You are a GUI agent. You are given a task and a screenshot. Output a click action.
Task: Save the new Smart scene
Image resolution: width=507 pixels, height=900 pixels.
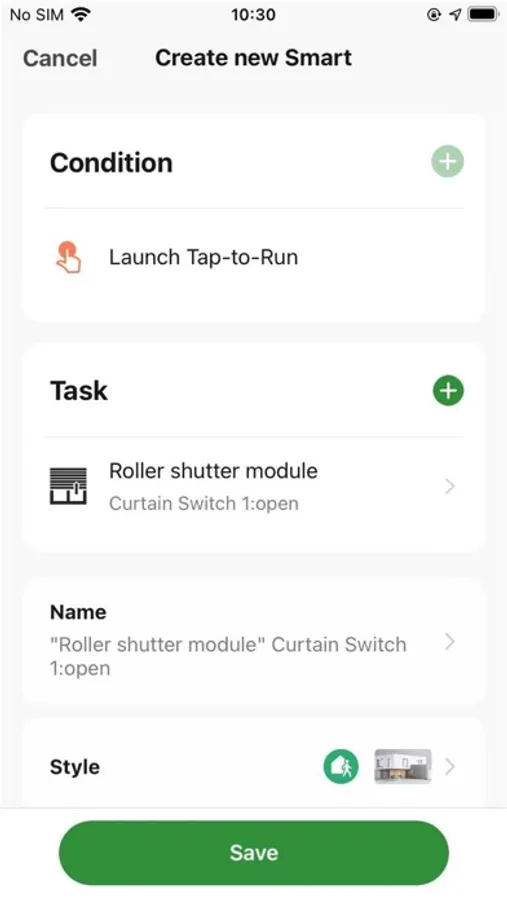click(254, 852)
